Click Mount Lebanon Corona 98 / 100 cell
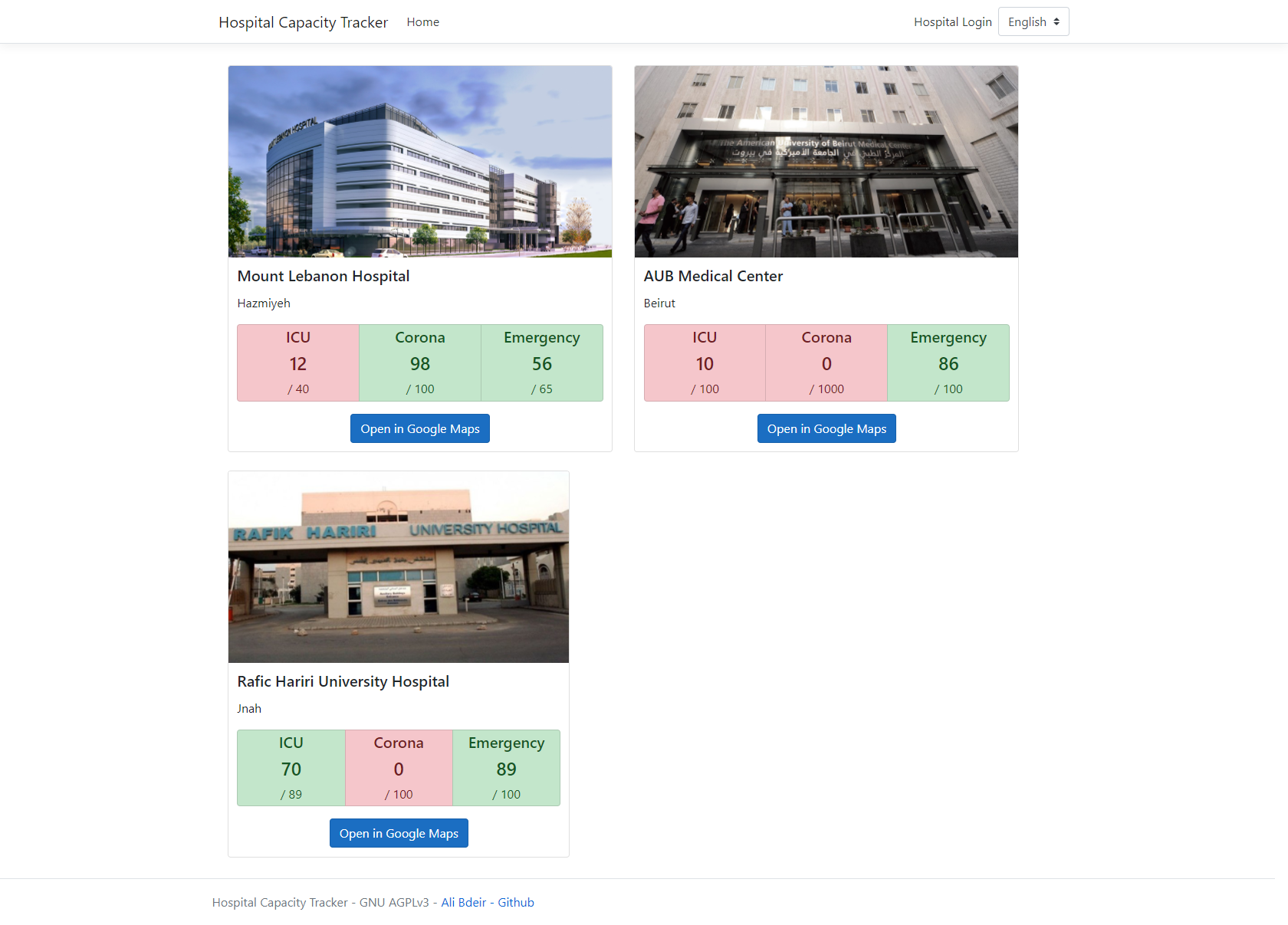The height and width of the screenshot is (925, 1288). click(x=420, y=362)
